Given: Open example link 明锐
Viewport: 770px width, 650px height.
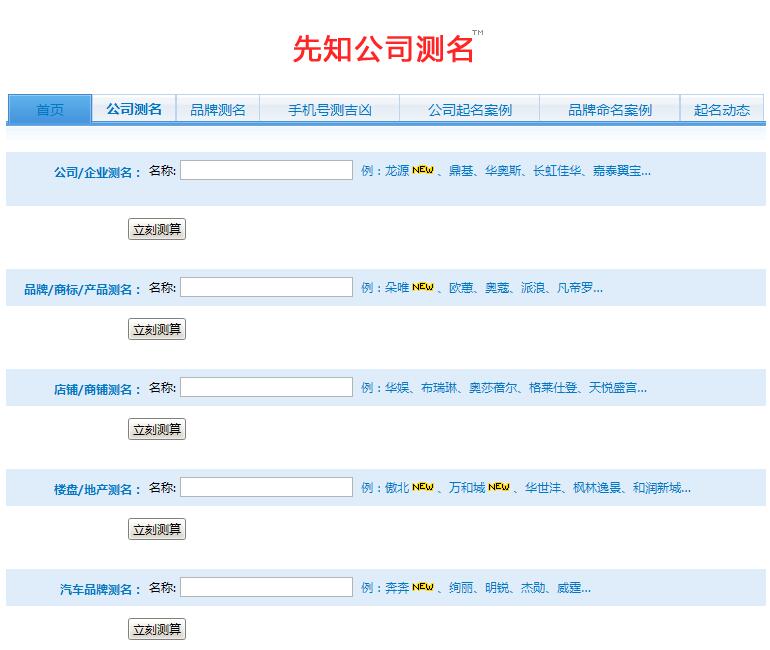Looking at the screenshot, I should (497, 588).
